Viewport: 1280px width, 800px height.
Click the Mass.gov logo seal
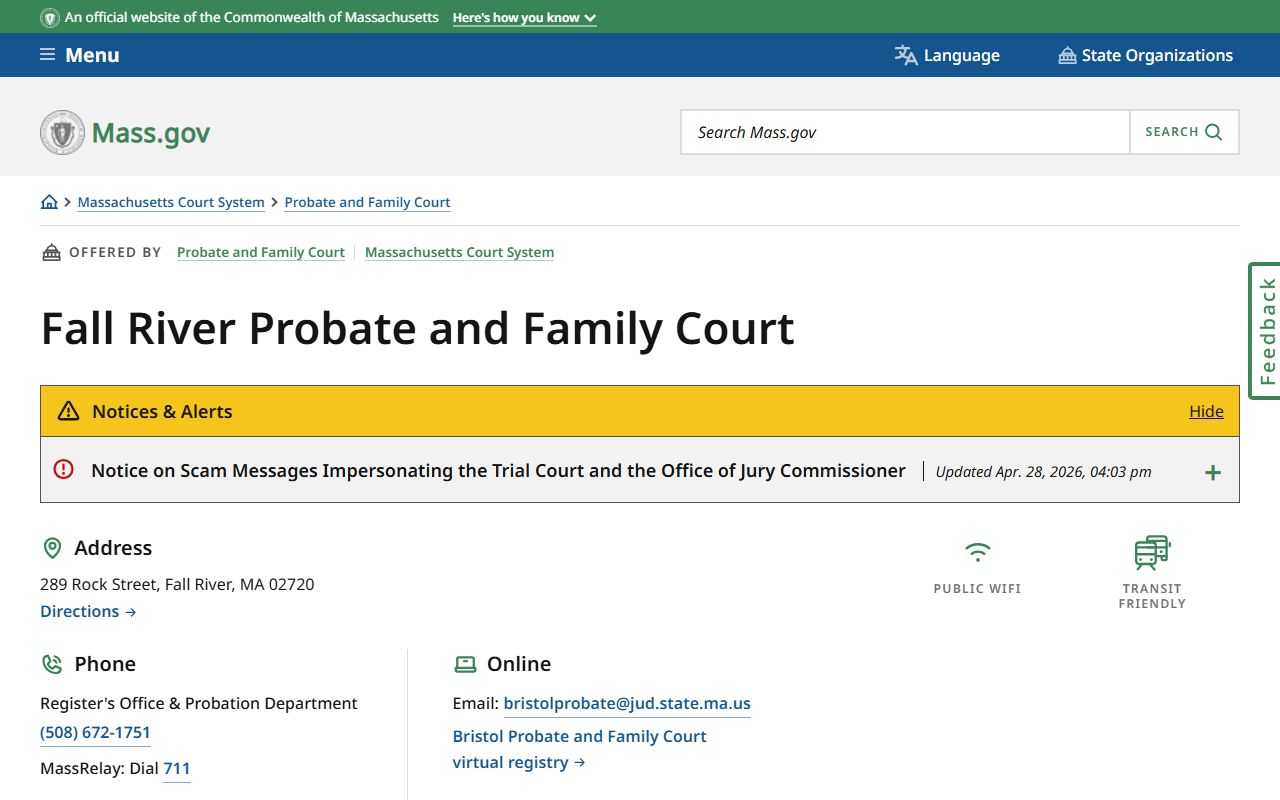[62, 132]
